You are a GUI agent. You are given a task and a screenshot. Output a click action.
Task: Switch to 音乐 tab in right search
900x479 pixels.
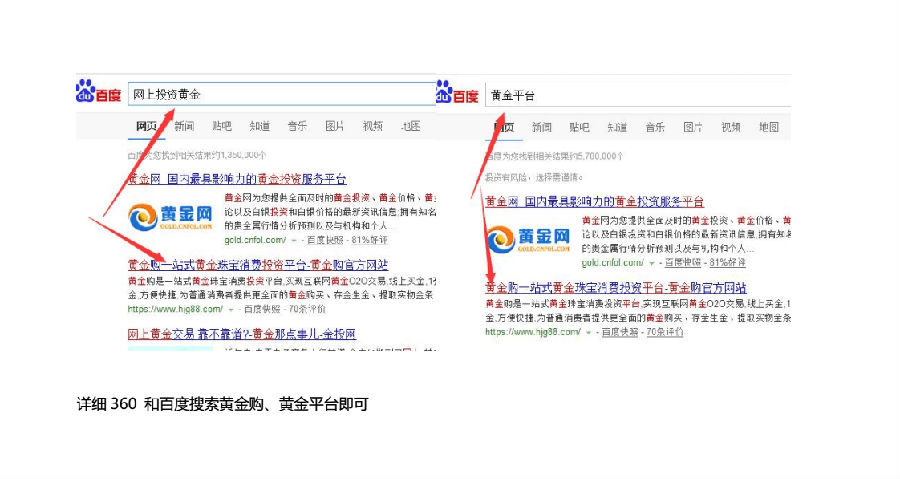click(655, 127)
